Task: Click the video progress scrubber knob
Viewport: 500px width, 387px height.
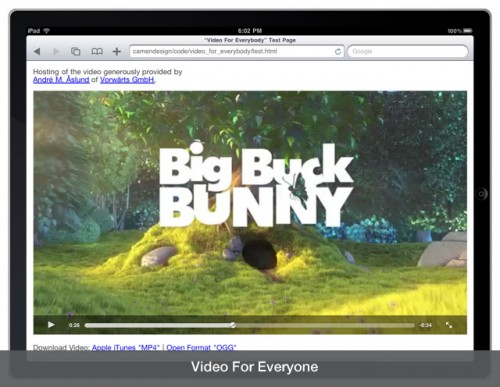Action: (x=233, y=325)
